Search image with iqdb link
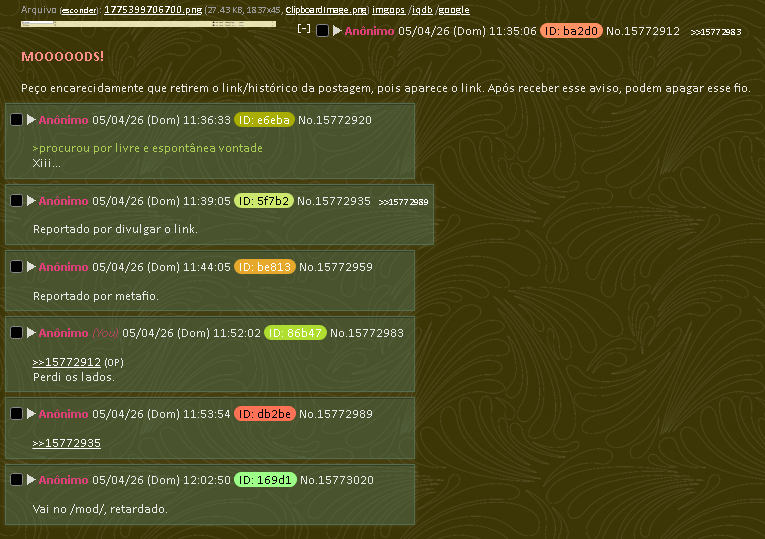This screenshot has width=765, height=539. coord(422,10)
